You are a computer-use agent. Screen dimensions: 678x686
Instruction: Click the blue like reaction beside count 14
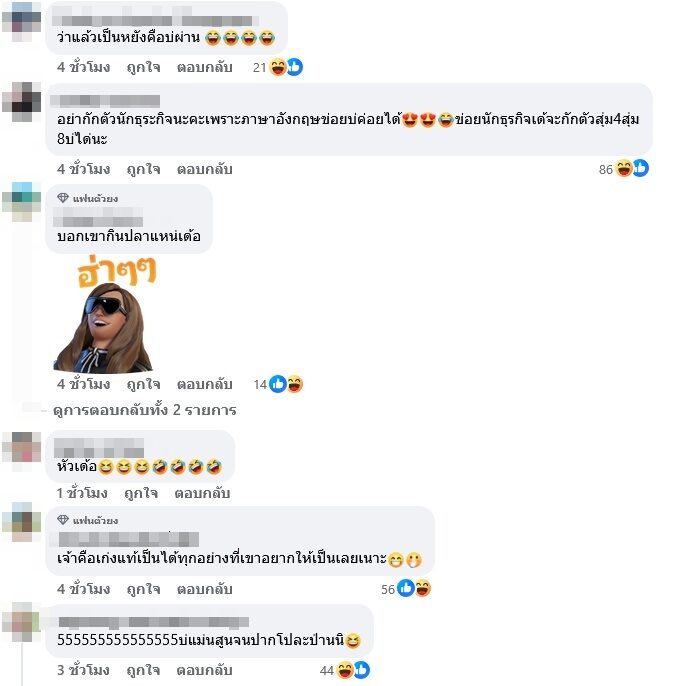(x=277, y=384)
